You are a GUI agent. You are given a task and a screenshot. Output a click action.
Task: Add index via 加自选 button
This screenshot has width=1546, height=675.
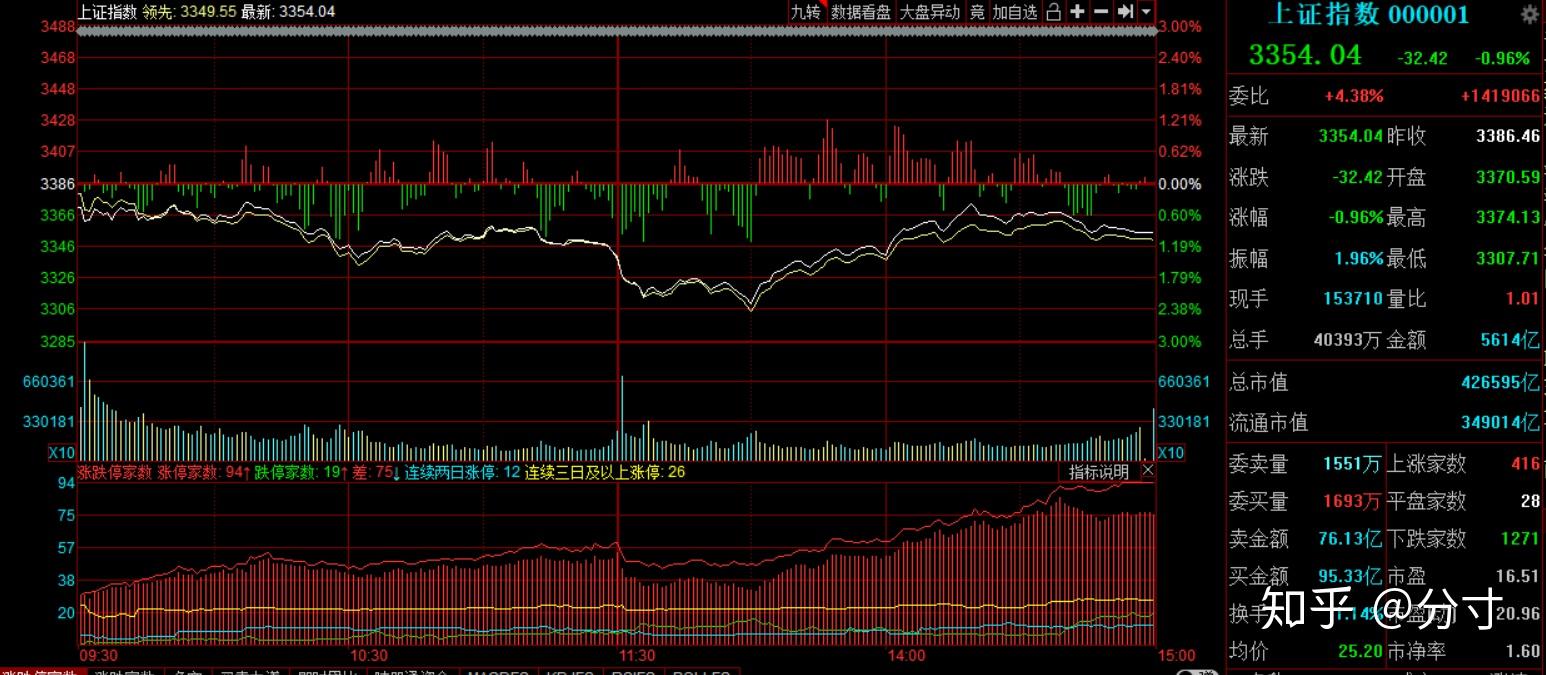(1015, 12)
